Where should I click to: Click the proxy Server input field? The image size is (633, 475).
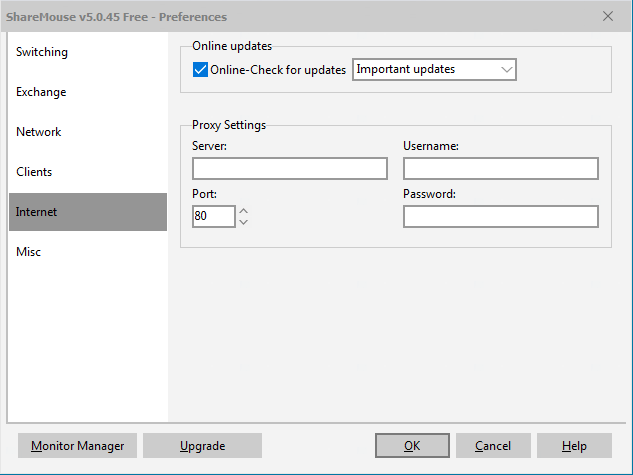[289, 168]
